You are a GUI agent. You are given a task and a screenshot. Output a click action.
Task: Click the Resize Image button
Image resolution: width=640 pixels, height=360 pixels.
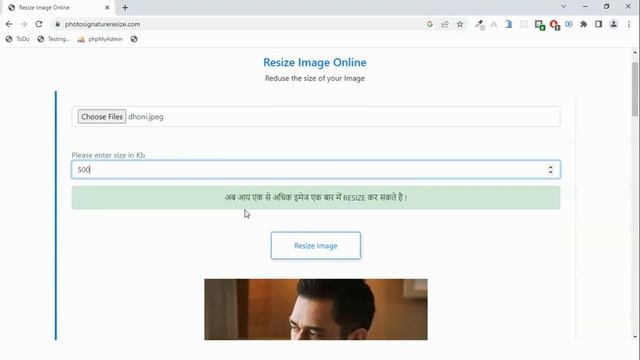click(x=316, y=246)
